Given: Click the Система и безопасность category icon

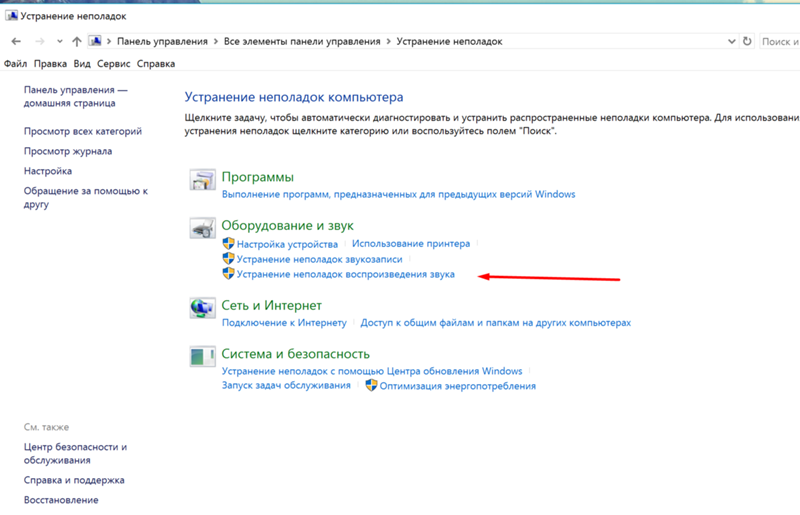Looking at the screenshot, I should coord(203,357).
